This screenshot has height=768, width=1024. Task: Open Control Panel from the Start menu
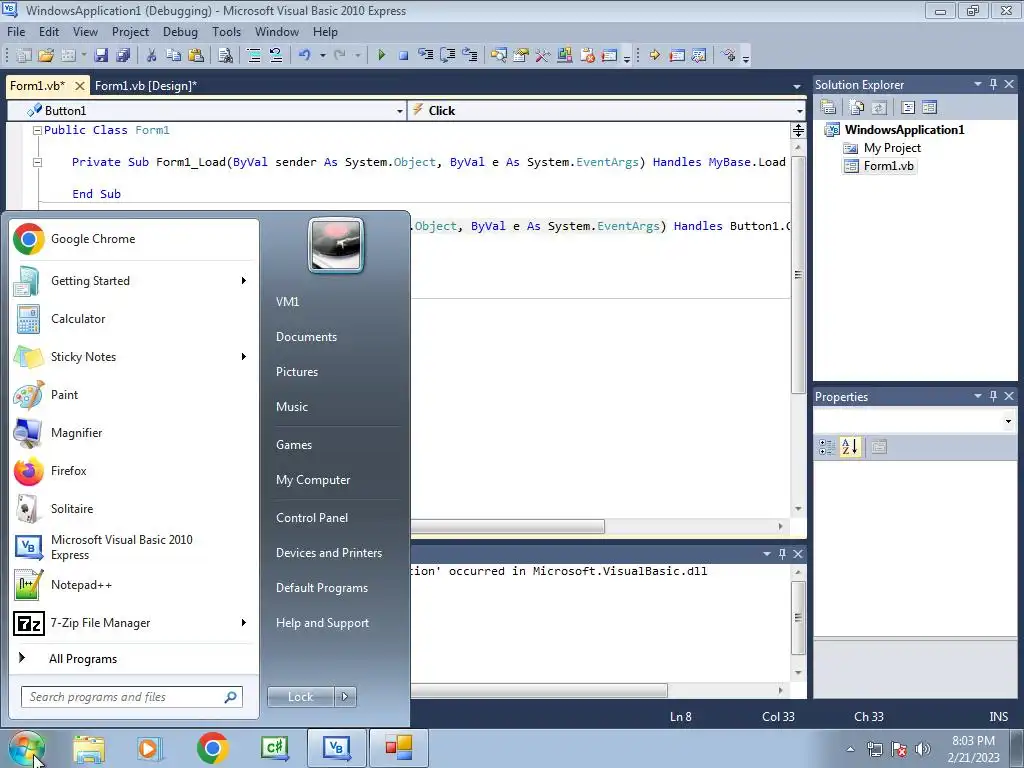(x=312, y=518)
